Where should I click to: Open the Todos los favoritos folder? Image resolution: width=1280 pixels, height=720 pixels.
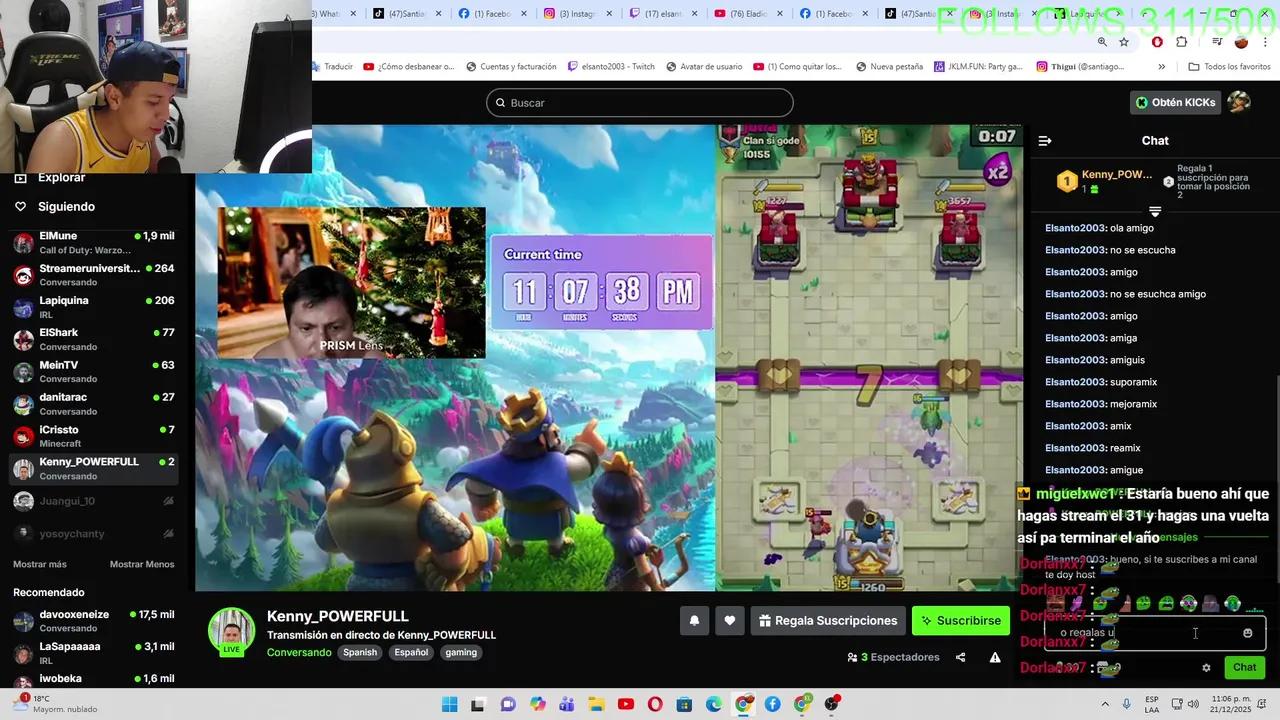click(1229, 67)
